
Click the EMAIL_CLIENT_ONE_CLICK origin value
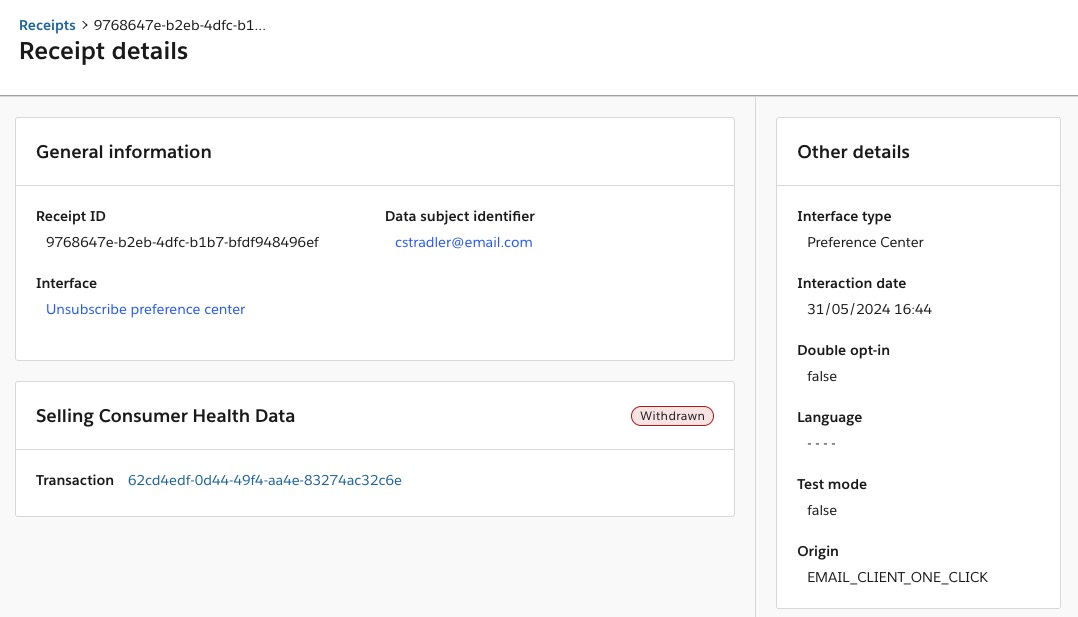tap(897, 577)
